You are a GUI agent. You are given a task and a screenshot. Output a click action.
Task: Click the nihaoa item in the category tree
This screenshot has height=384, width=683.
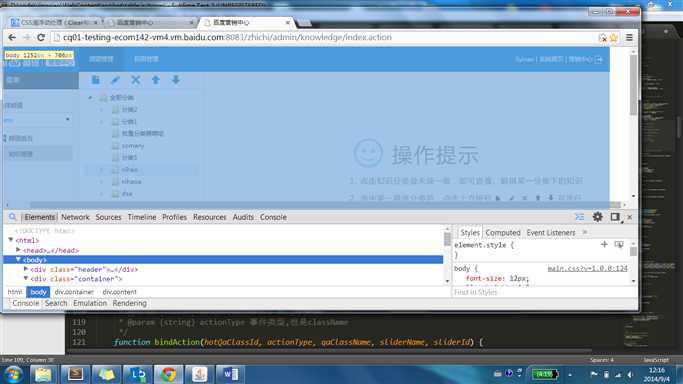(x=131, y=182)
